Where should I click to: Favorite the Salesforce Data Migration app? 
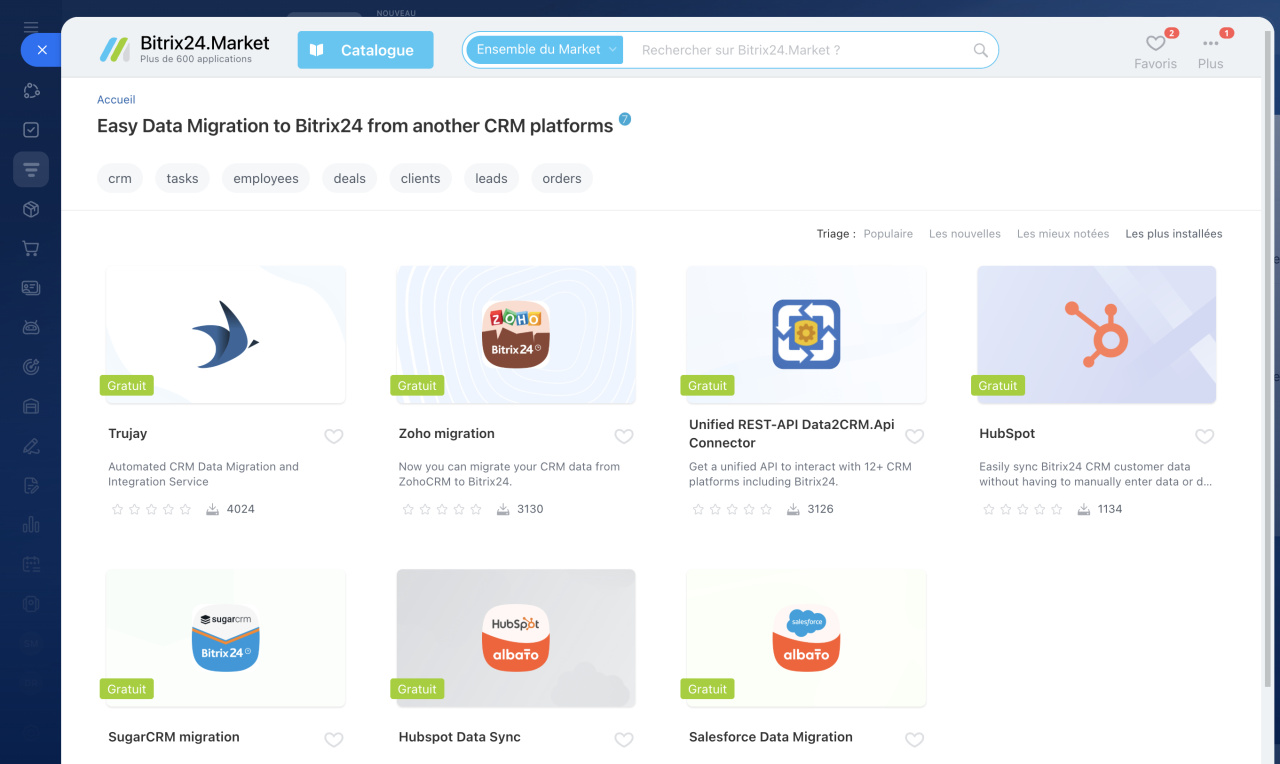tap(914, 740)
